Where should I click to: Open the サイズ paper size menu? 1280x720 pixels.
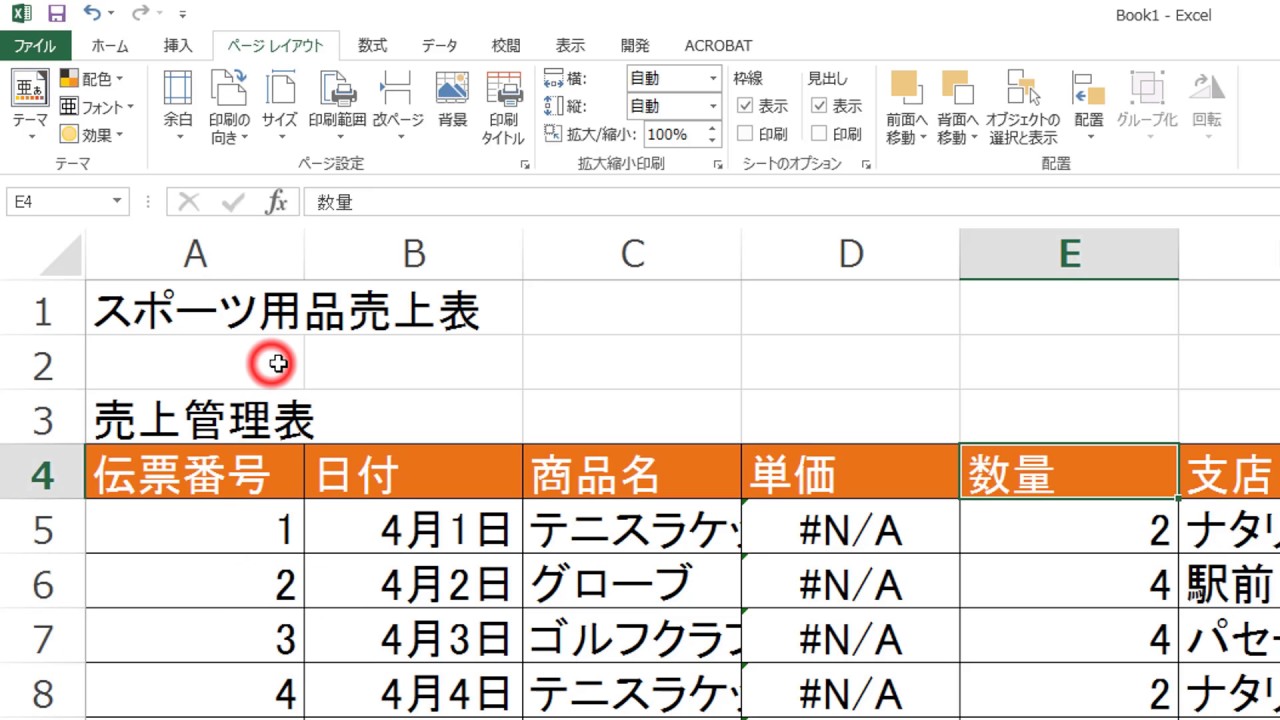click(280, 105)
